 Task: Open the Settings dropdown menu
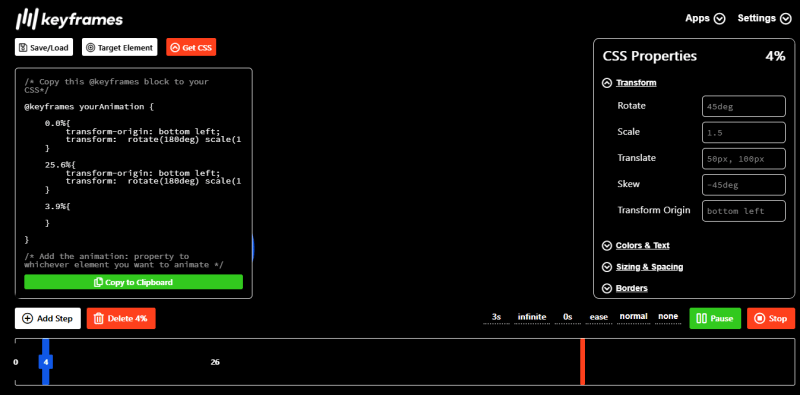pos(764,18)
